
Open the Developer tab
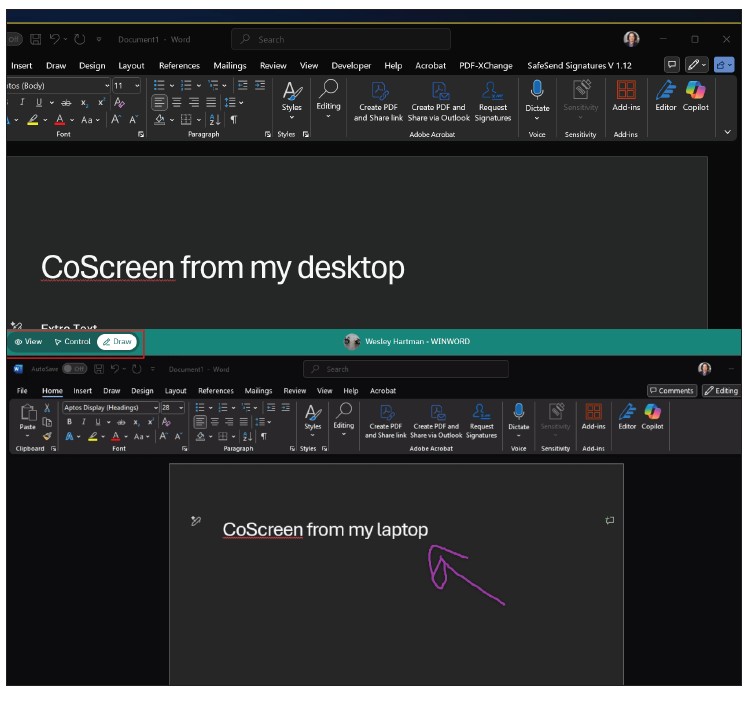351,66
